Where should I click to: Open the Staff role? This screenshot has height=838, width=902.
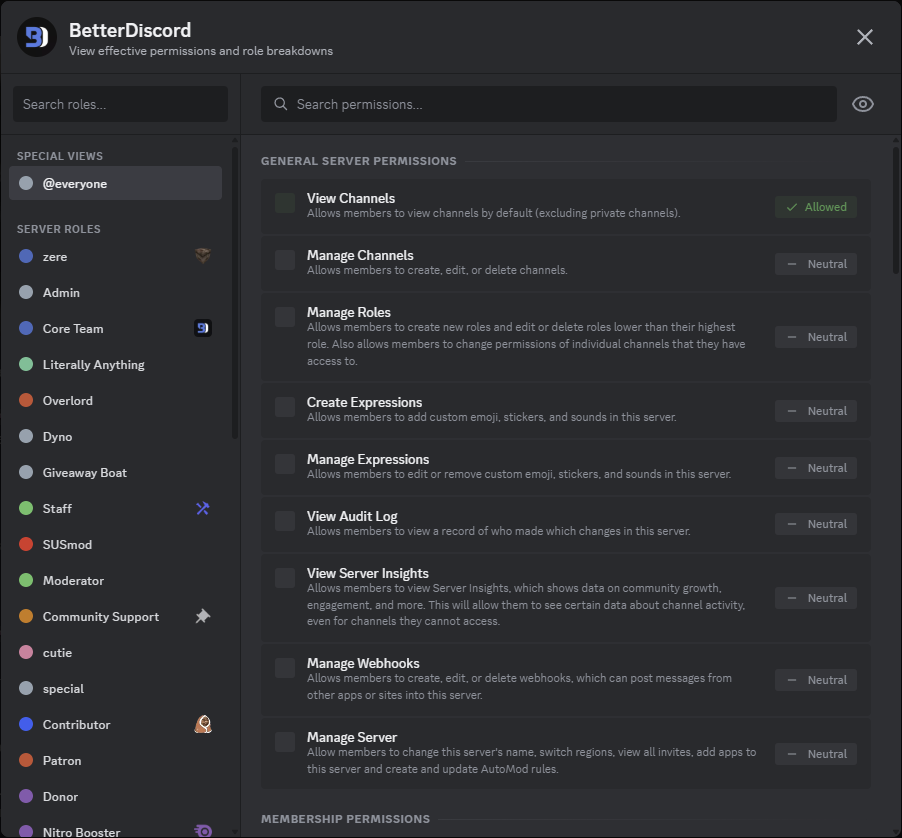116,508
